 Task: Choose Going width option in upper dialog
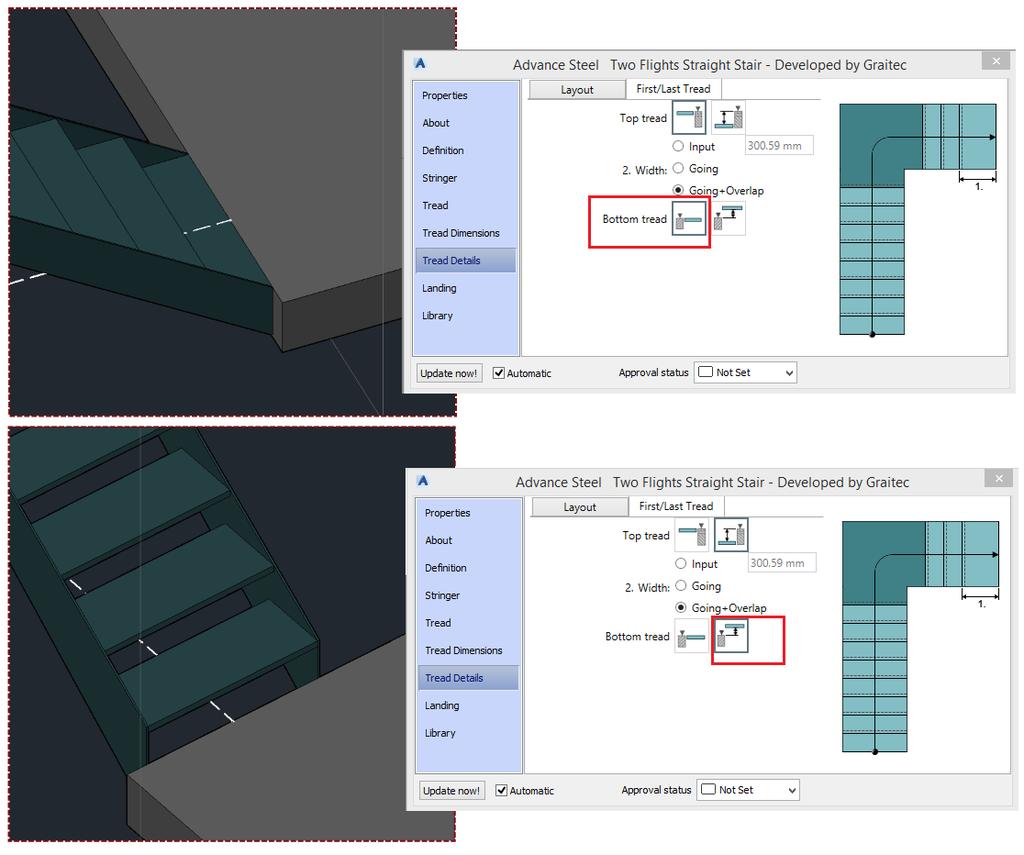(678, 169)
